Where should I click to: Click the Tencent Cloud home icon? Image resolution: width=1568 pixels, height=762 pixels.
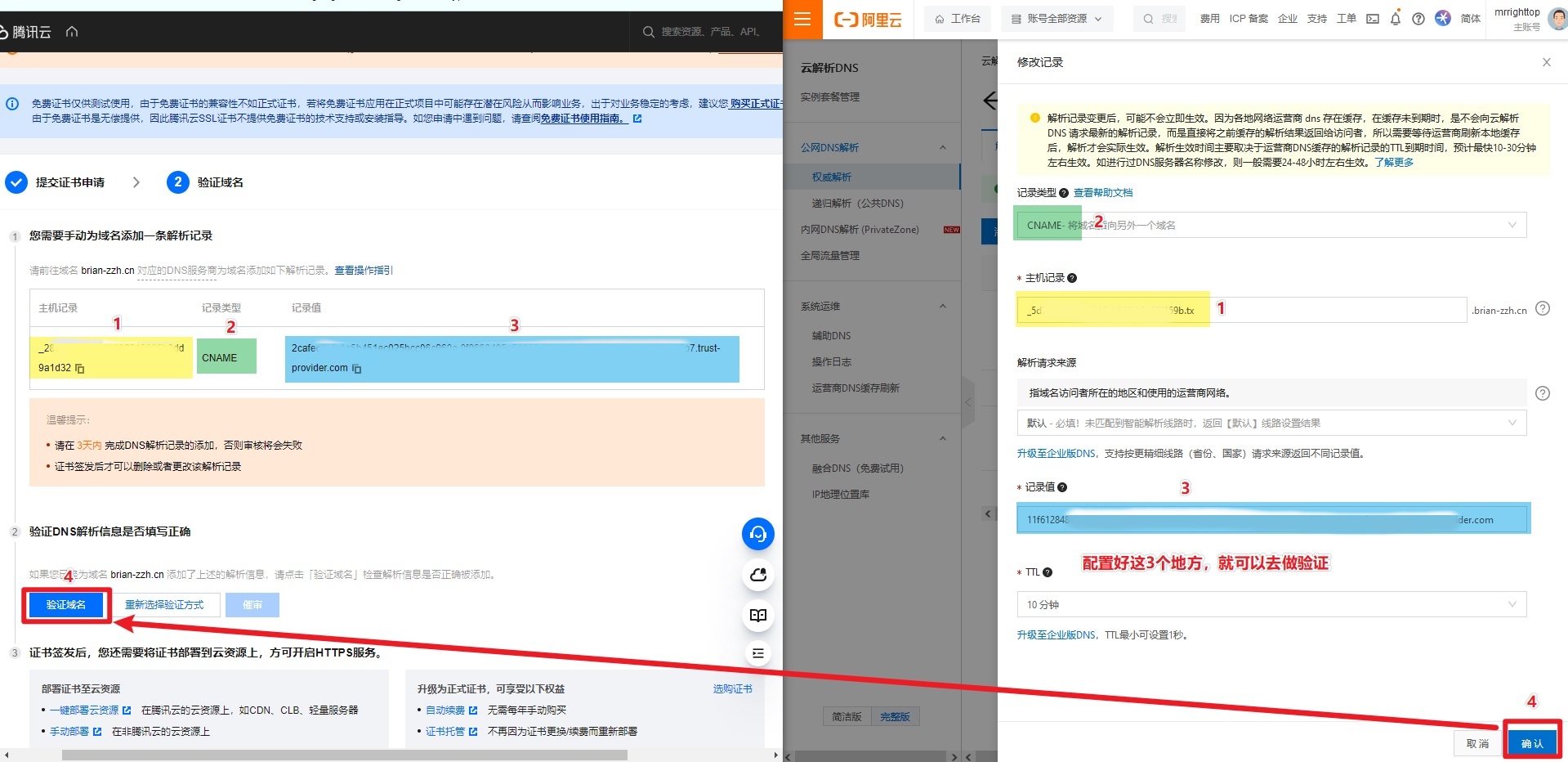(x=72, y=32)
